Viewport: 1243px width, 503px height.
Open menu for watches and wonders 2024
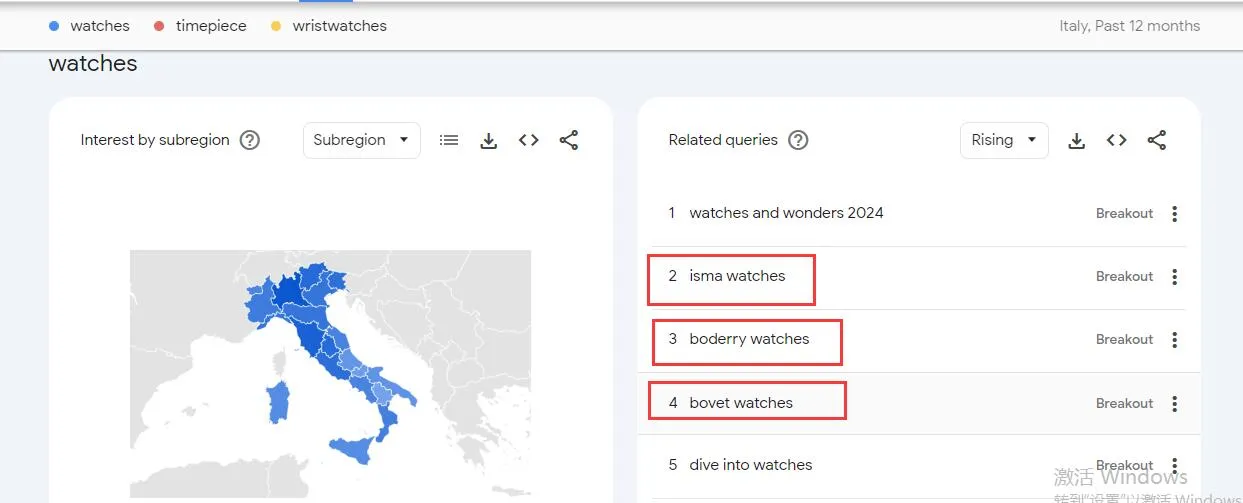tap(1175, 214)
